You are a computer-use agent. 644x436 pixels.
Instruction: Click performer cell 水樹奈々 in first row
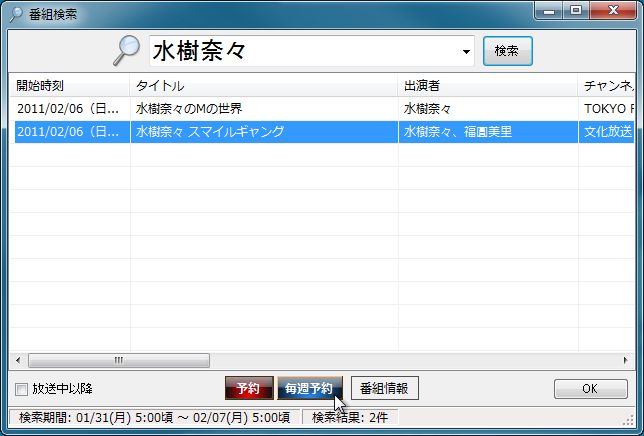click(427, 109)
